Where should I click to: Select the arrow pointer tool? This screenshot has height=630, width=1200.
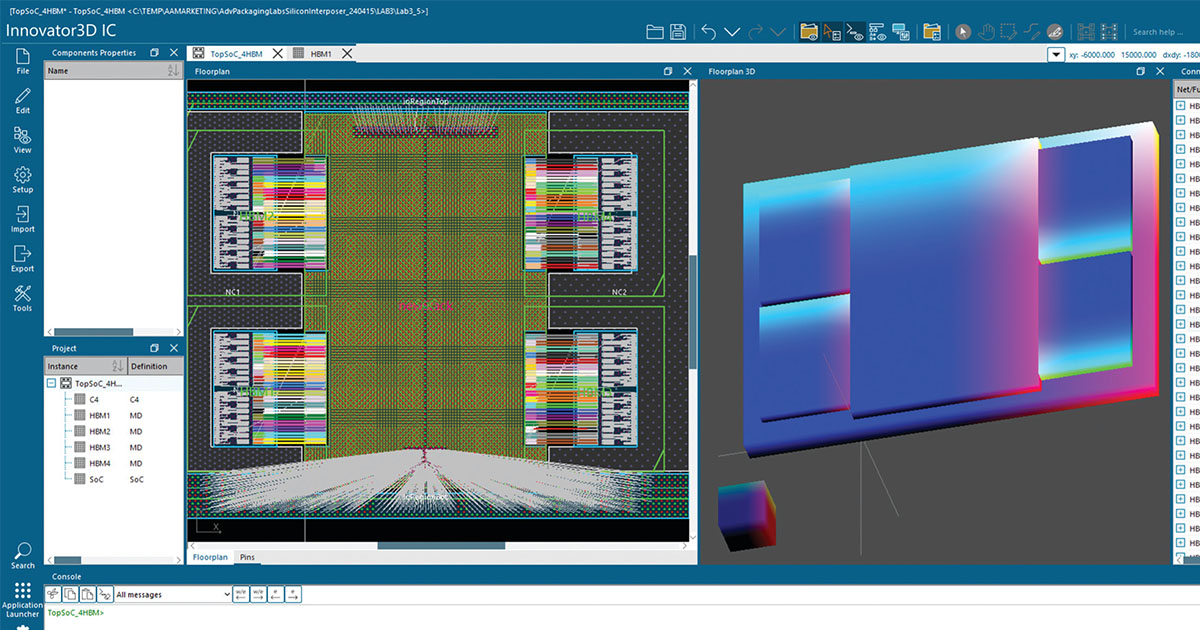963,31
